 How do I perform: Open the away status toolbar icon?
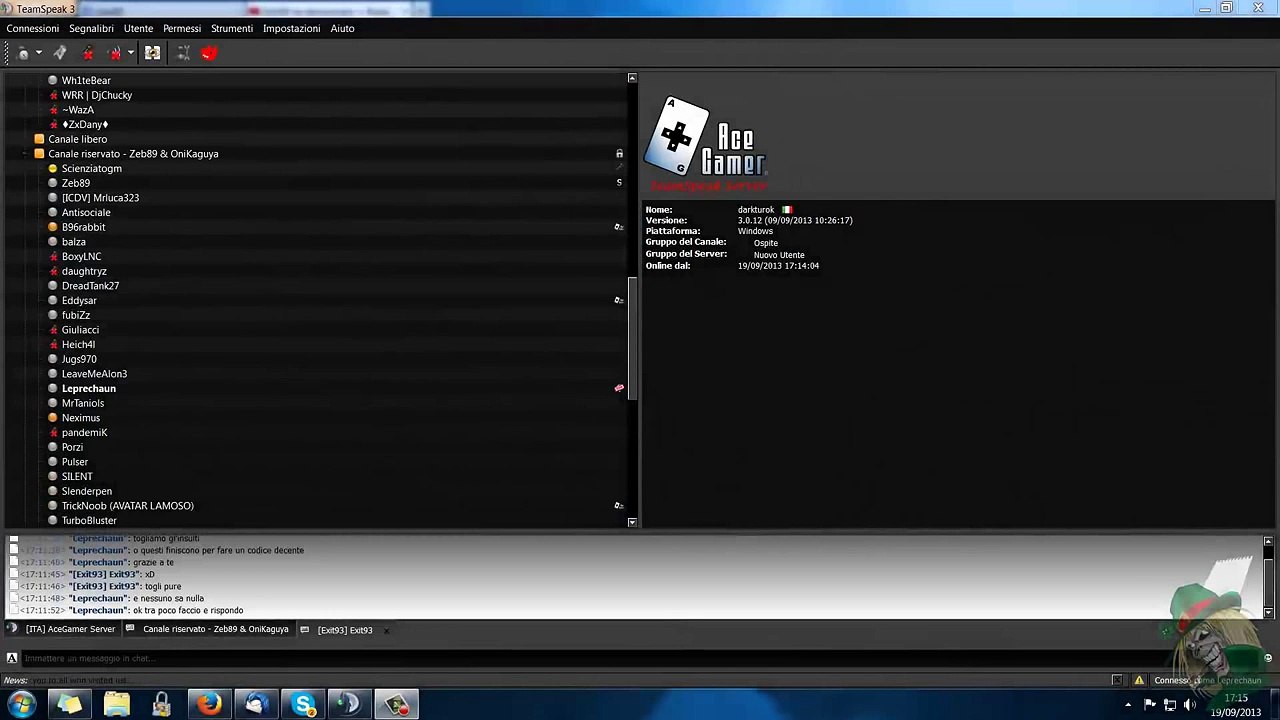(x=23, y=53)
